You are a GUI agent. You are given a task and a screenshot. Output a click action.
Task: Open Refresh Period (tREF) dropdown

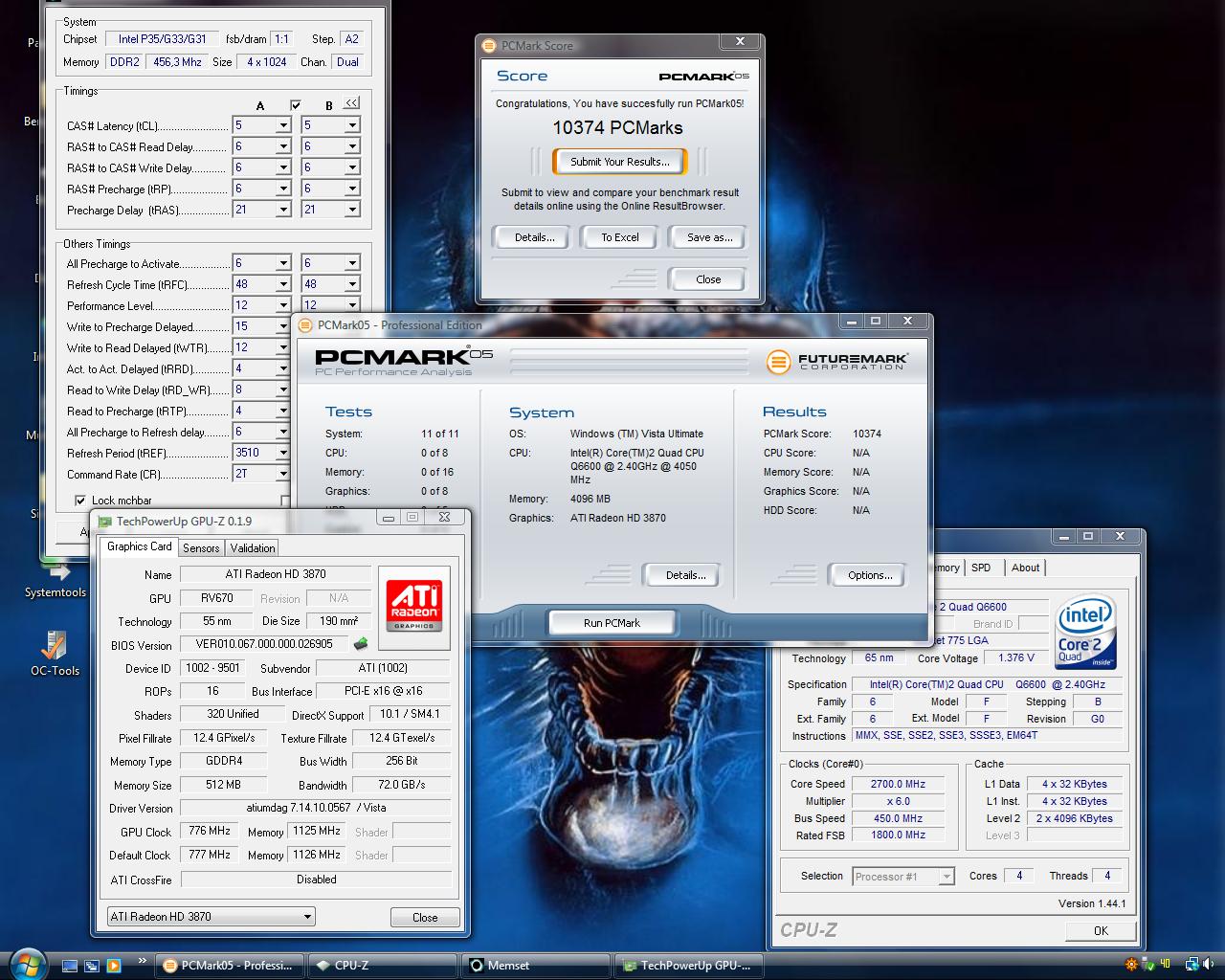(x=282, y=453)
